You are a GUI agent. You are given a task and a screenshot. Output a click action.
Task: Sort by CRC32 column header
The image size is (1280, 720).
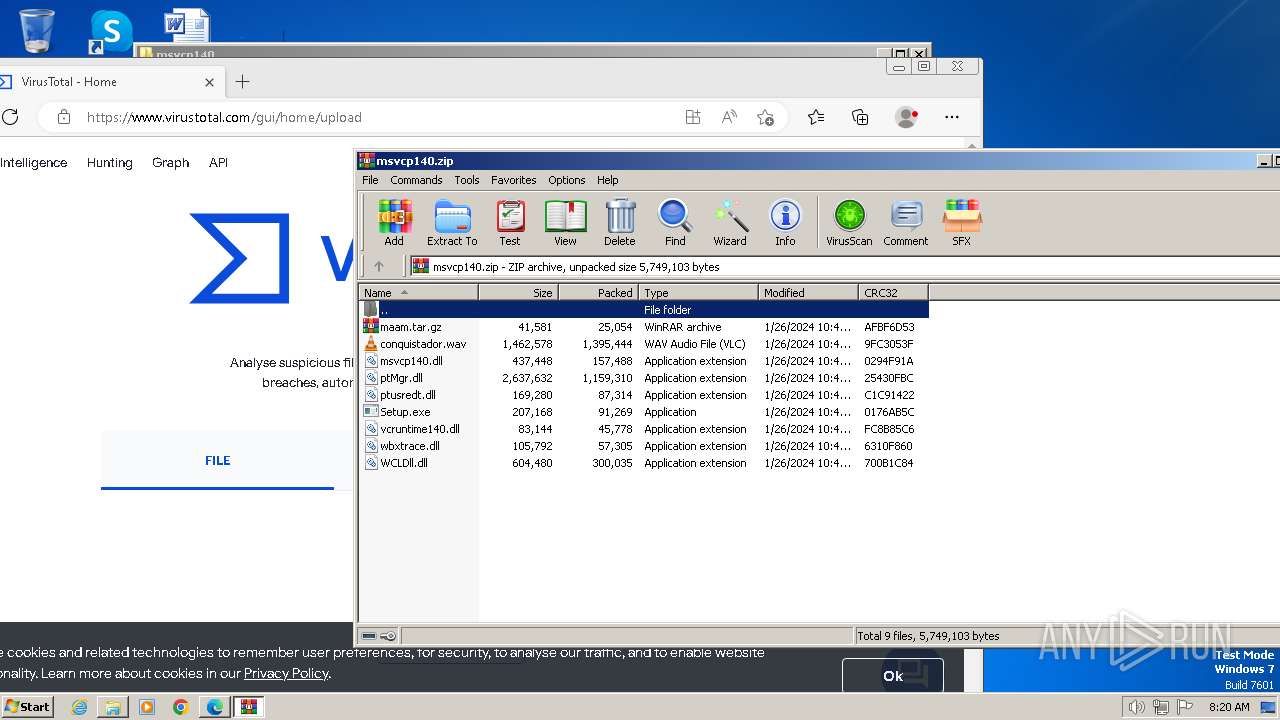[x=893, y=292]
